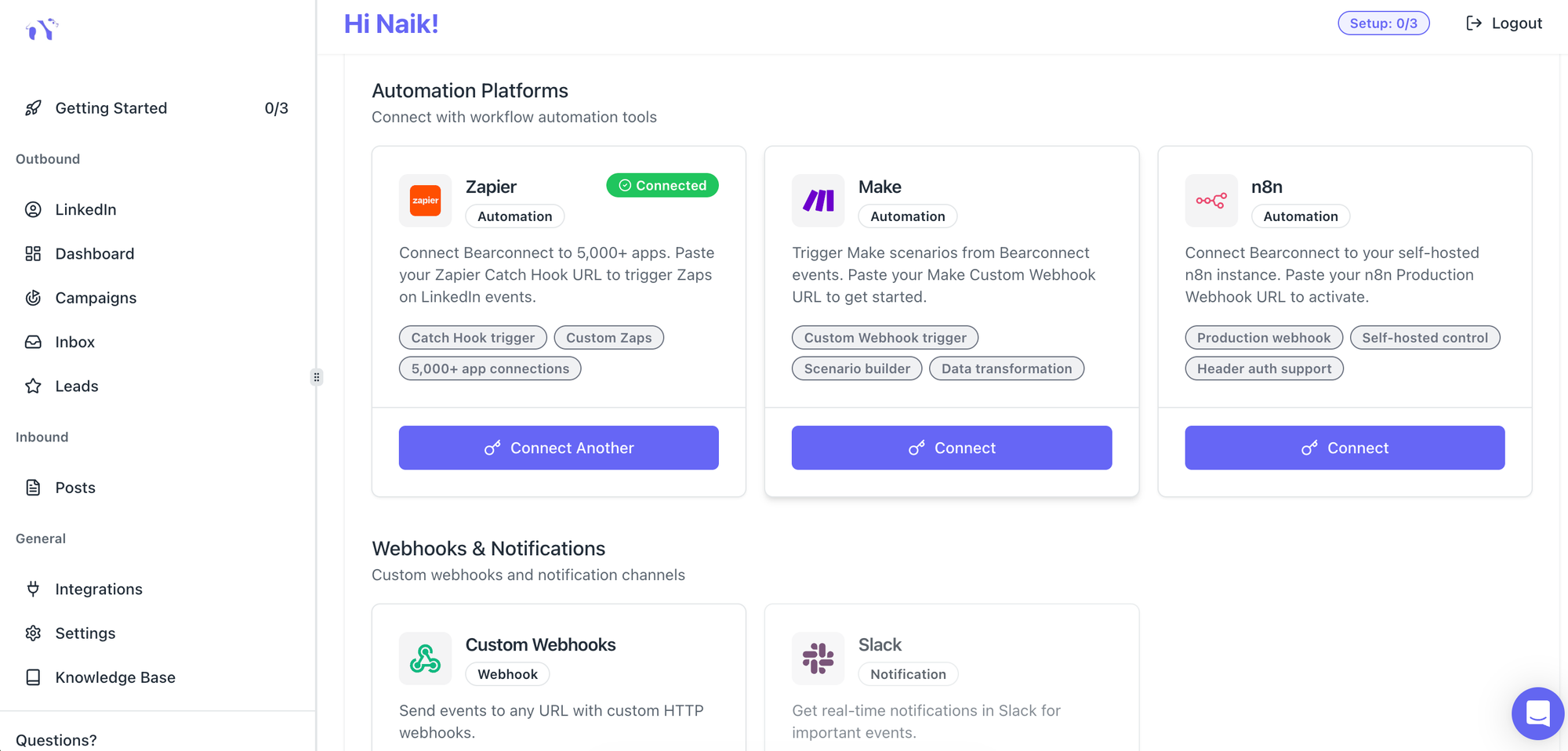Open the Knowledge Base link
The width and height of the screenshot is (1568, 751).
coord(114,677)
